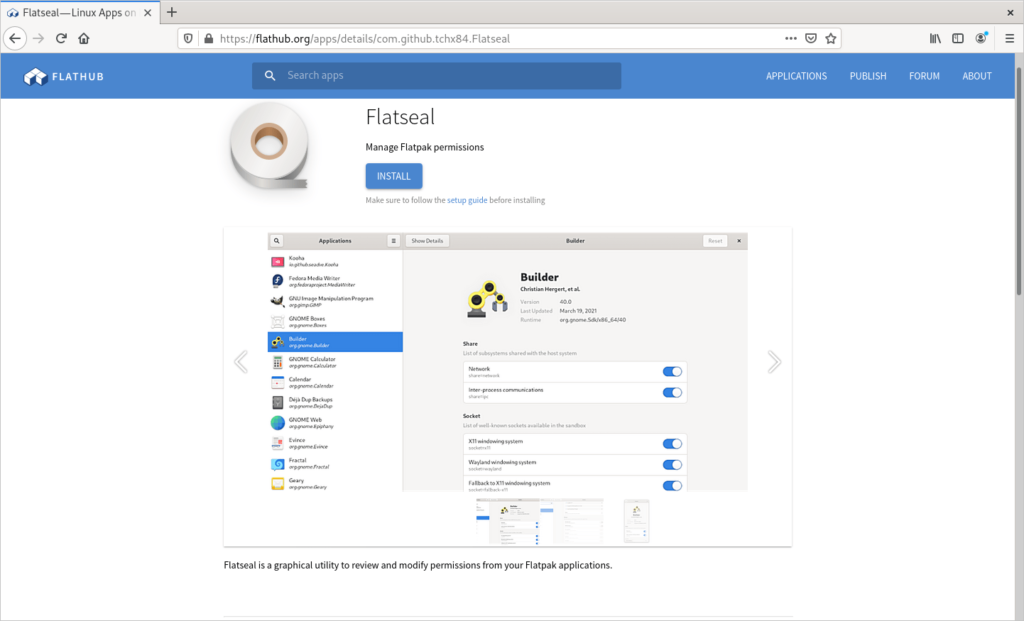The width and height of the screenshot is (1024, 621).
Task: Click the highlighted Builder row
Action: [x=335, y=342]
